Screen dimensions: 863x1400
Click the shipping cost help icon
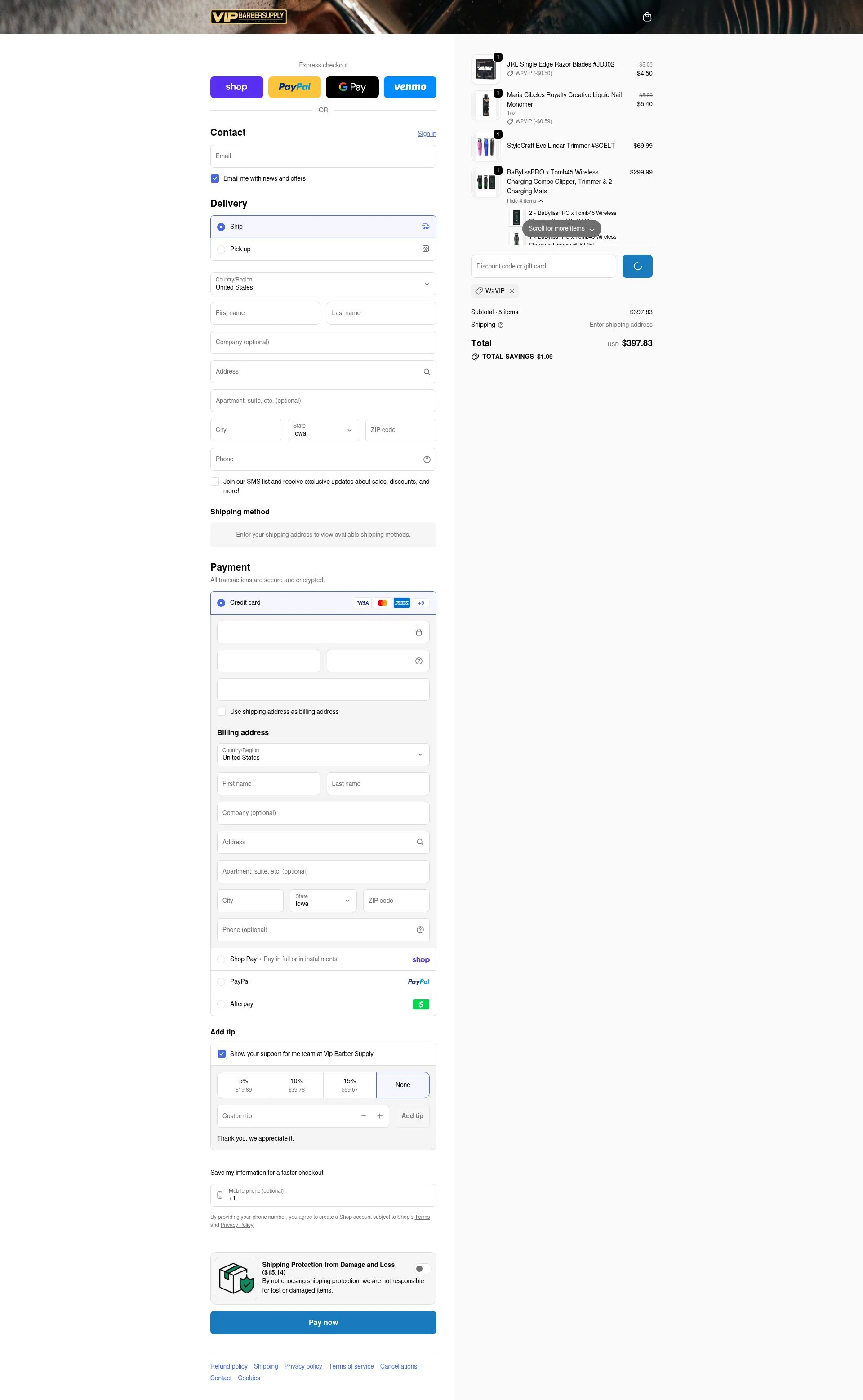[501, 324]
